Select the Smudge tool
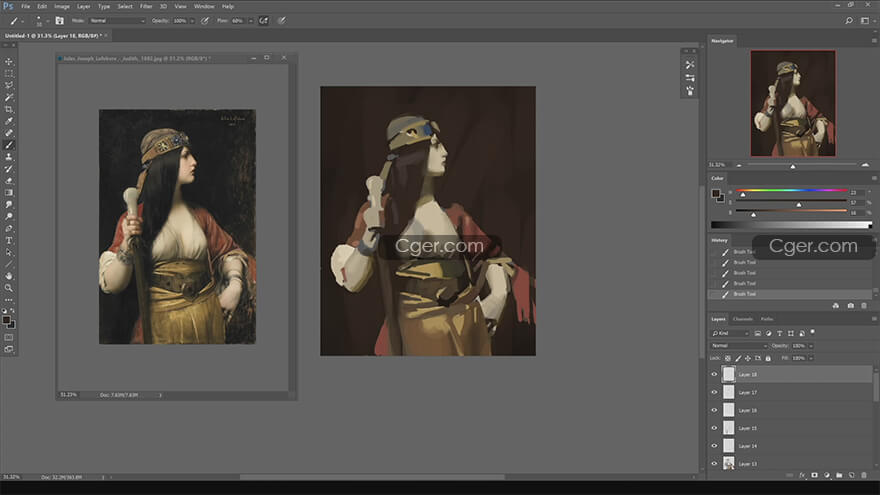The width and height of the screenshot is (880, 495). click(8, 205)
